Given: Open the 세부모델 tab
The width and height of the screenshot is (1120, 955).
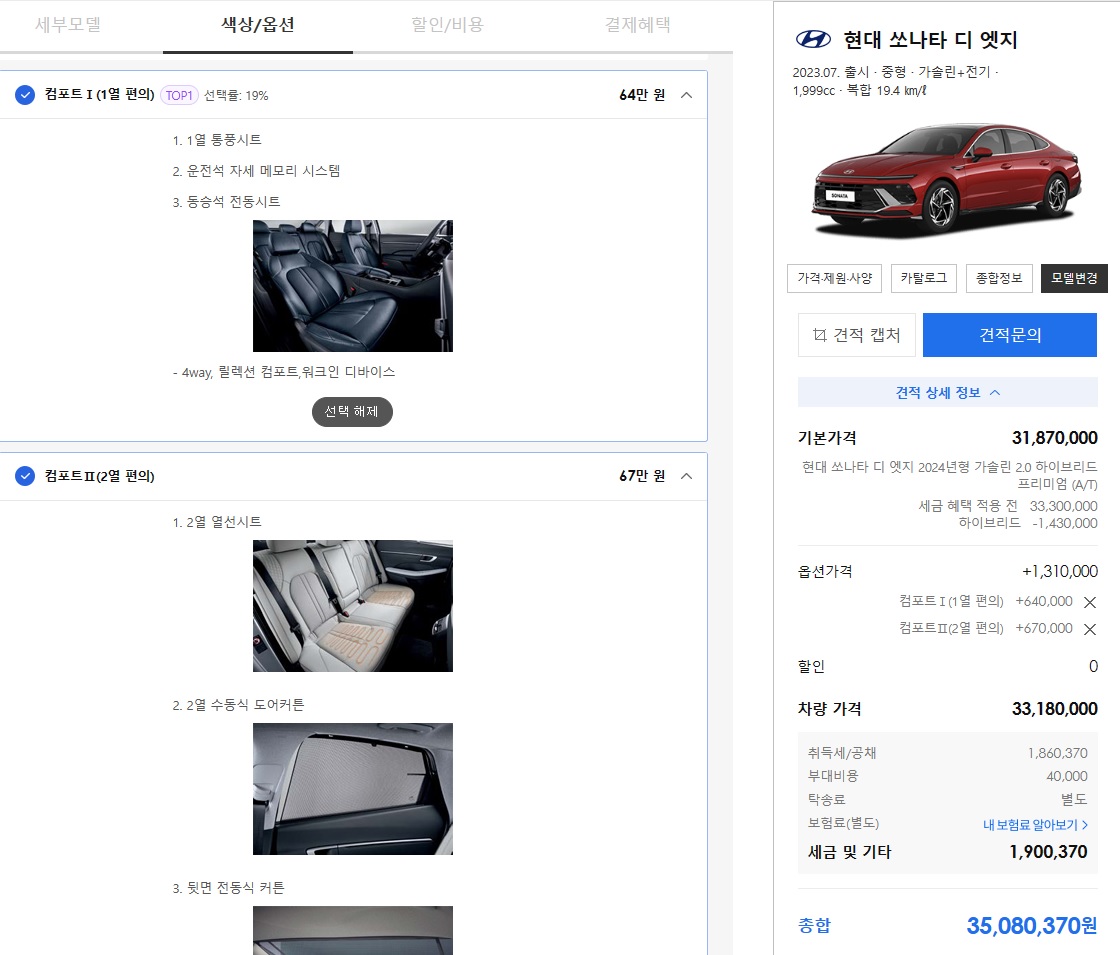Looking at the screenshot, I should (68, 25).
